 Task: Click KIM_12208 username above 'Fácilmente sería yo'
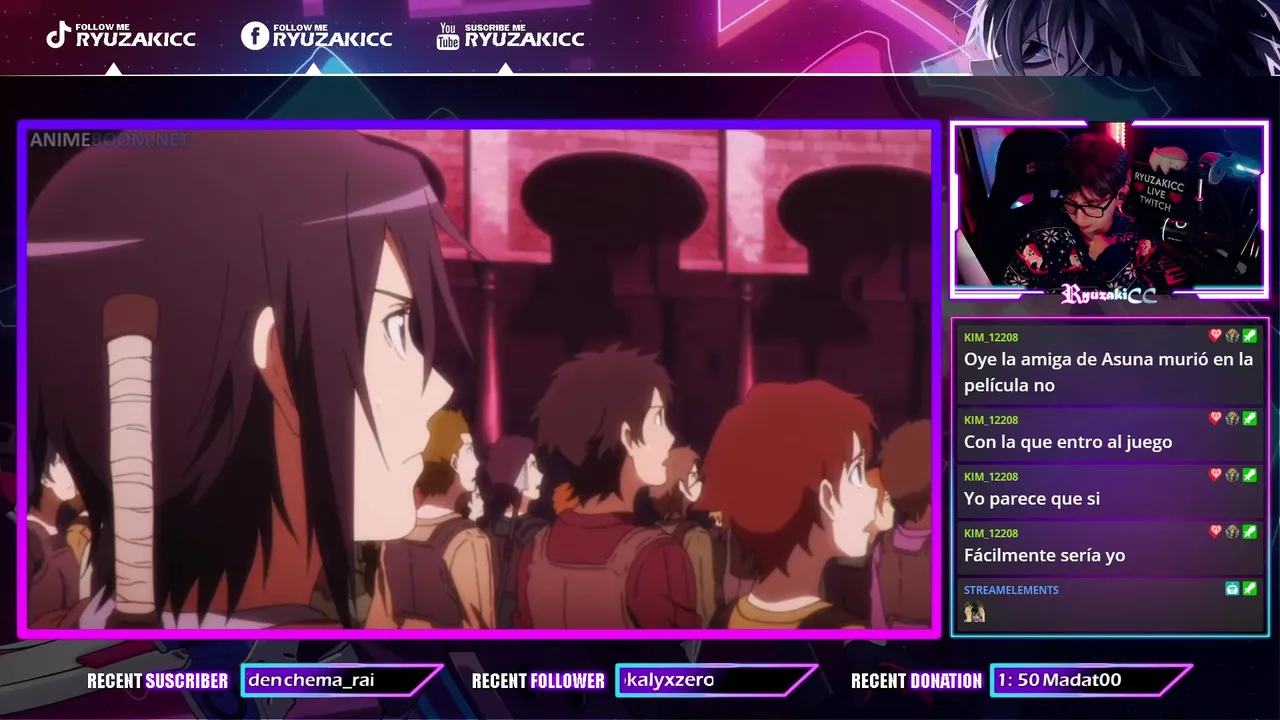pos(991,534)
